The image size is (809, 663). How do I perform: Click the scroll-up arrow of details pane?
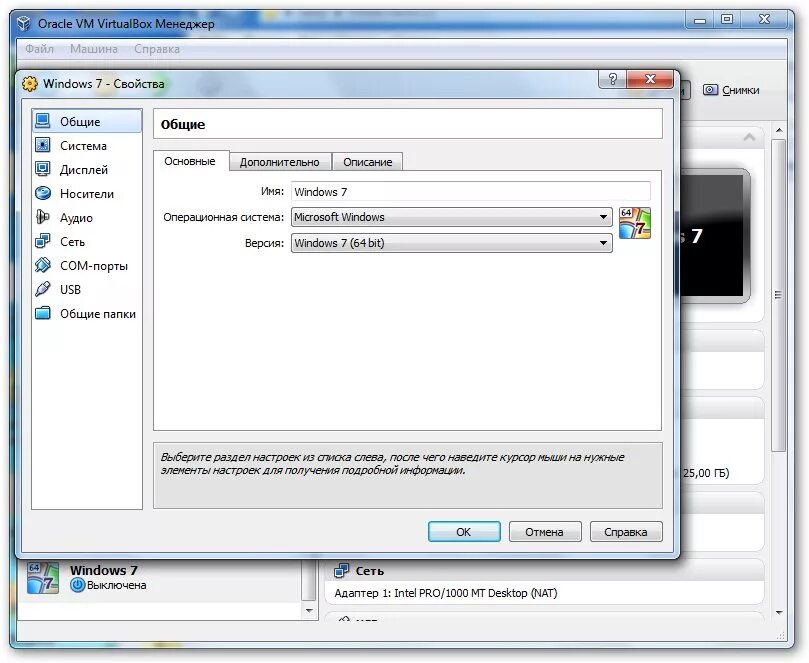[x=779, y=131]
